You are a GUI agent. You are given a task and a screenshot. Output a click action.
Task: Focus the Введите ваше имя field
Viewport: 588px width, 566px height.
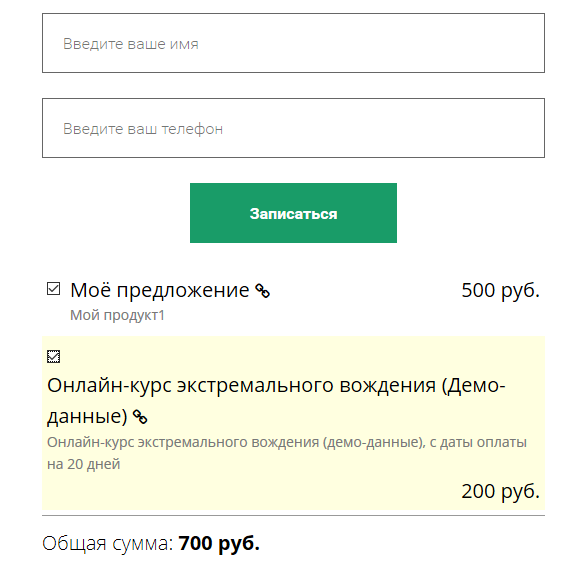point(293,43)
